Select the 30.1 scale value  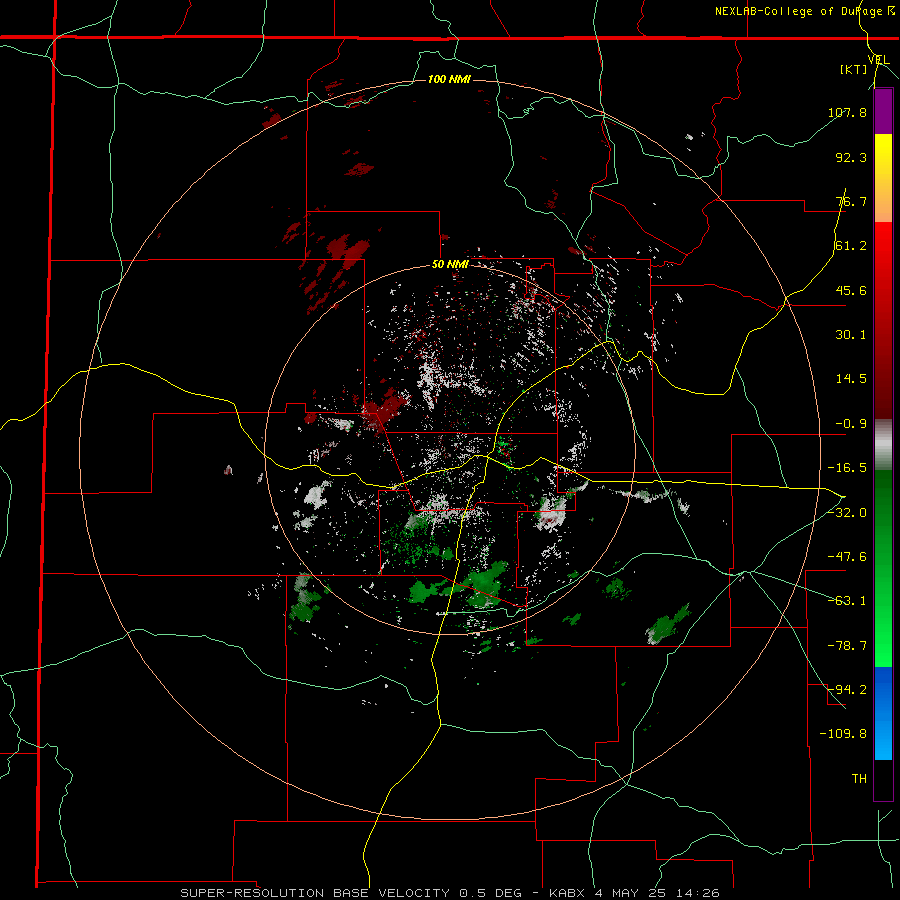pos(851,335)
